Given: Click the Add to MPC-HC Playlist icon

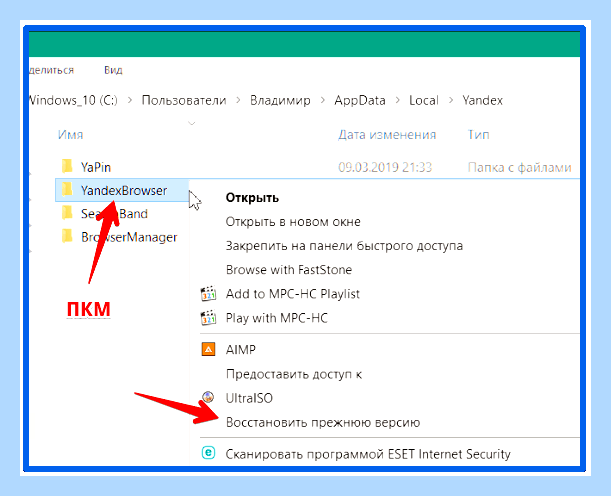Looking at the screenshot, I should tap(208, 294).
